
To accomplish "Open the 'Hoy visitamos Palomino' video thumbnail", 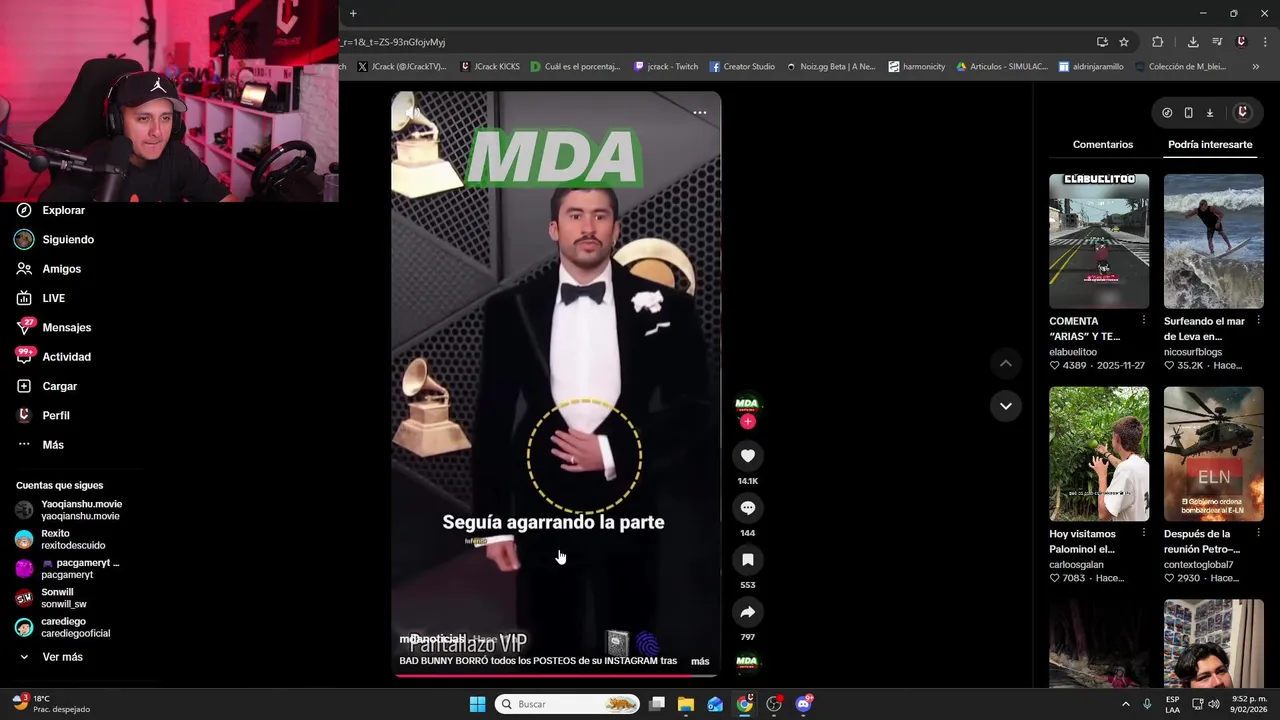I will point(1099,454).
